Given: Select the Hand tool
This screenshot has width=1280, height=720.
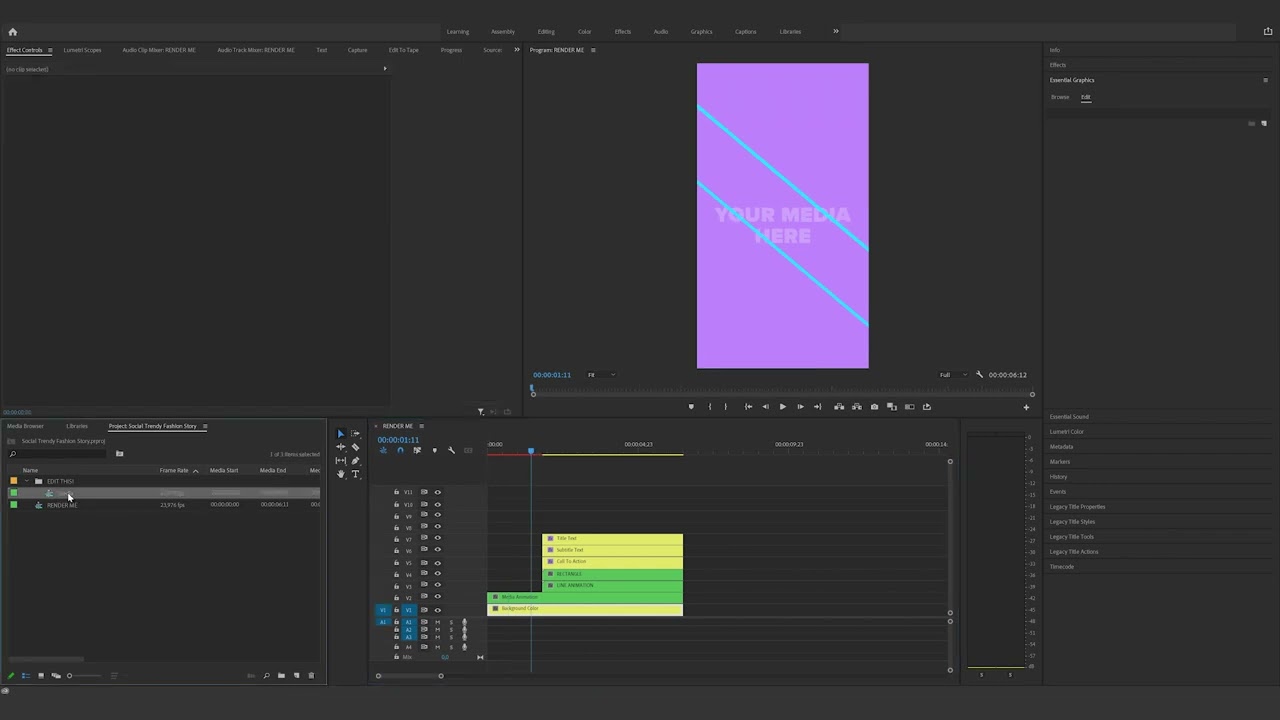Looking at the screenshot, I should click(x=340, y=474).
